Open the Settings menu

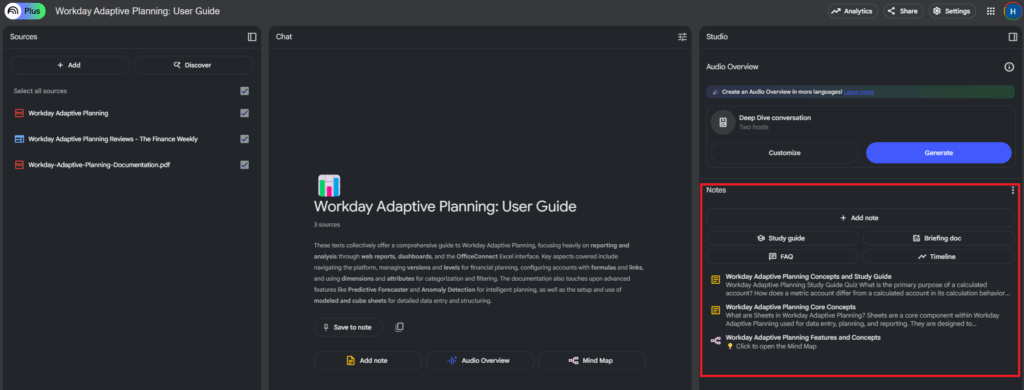pyautogui.click(x=952, y=11)
